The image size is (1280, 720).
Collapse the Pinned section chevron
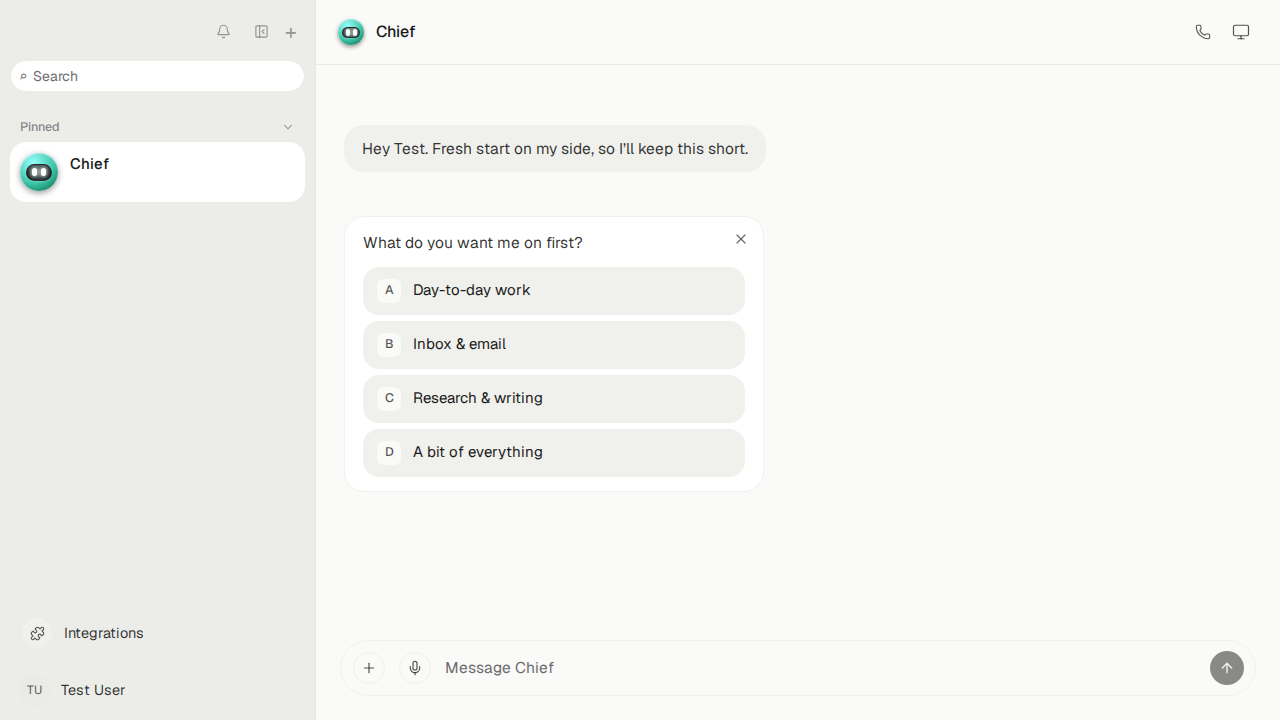pos(288,127)
